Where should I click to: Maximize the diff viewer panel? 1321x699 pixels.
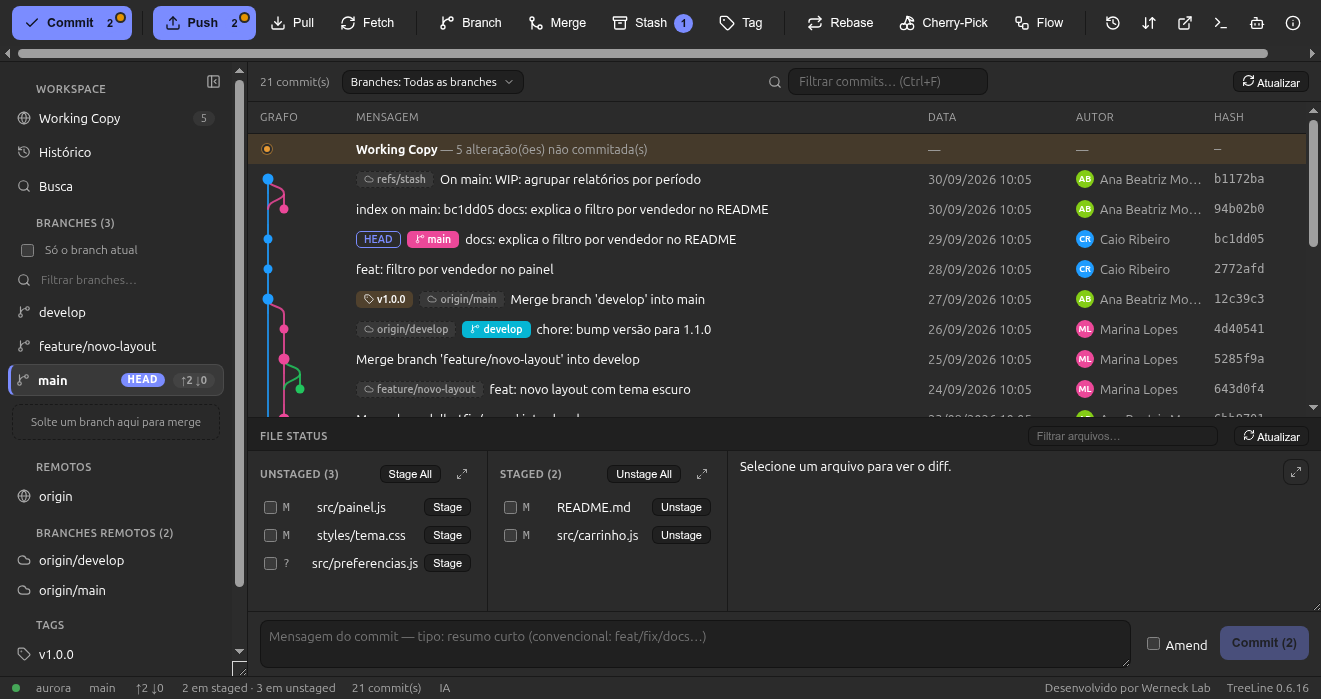point(1296,472)
